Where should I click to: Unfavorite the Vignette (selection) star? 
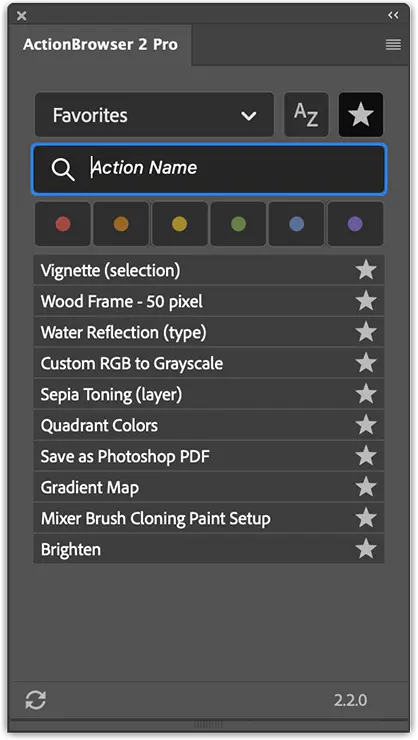[x=366, y=270]
